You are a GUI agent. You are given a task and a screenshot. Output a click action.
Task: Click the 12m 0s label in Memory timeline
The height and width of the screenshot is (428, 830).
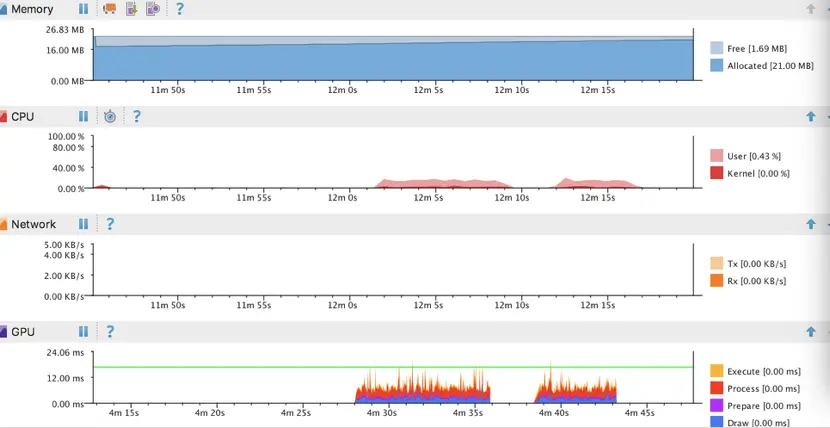click(x=342, y=90)
